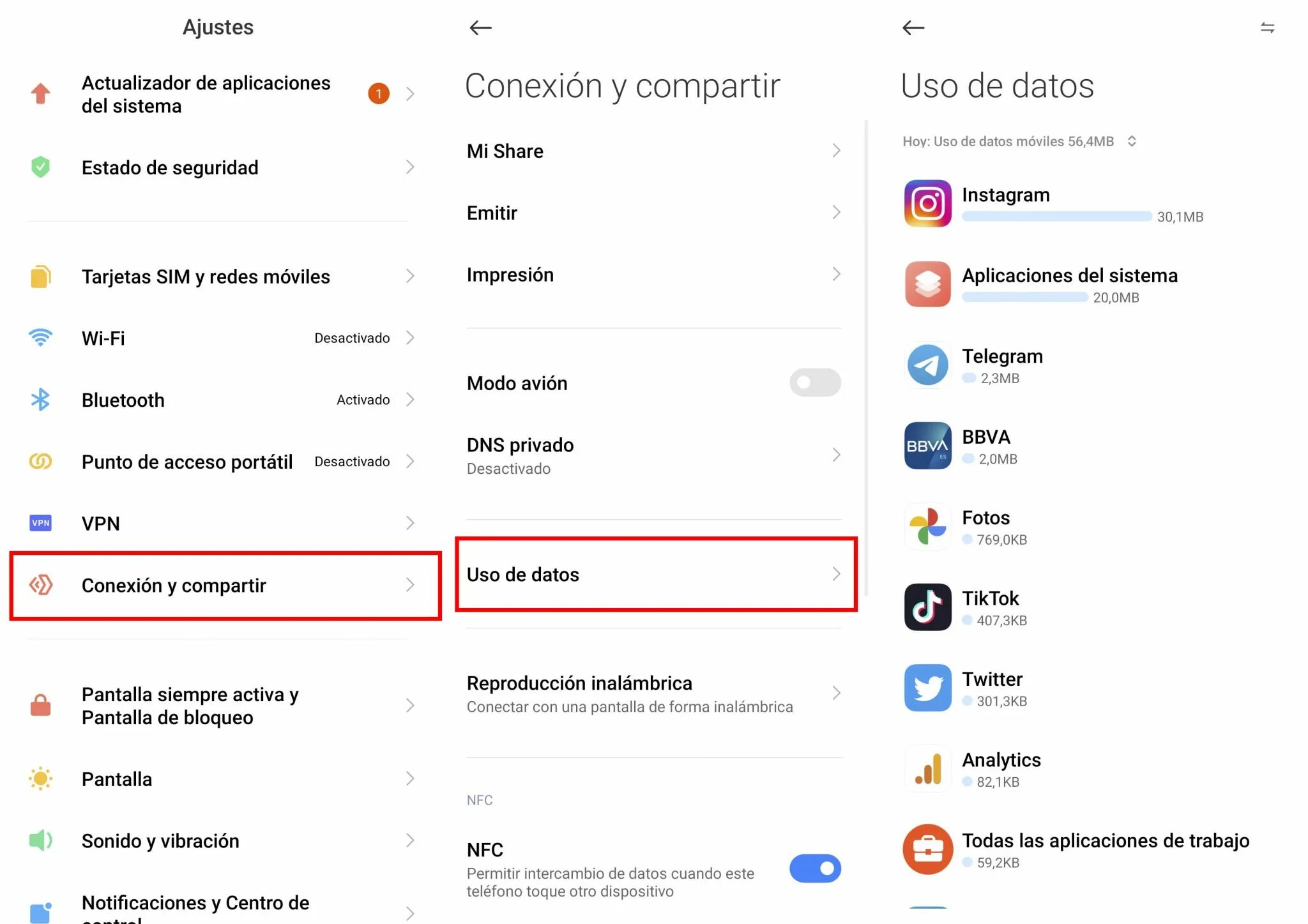
Task: Select Uso de datos menu item
Action: (x=656, y=574)
